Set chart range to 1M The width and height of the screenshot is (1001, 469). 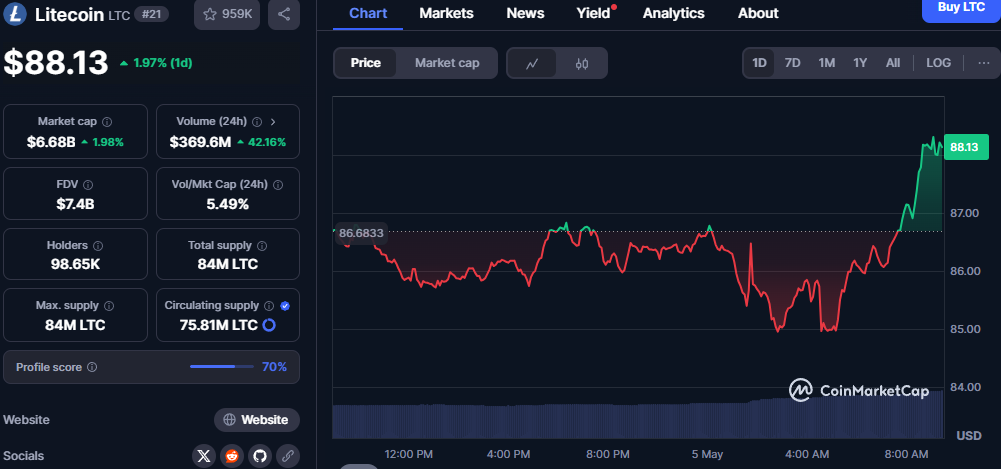click(x=827, y=63)
